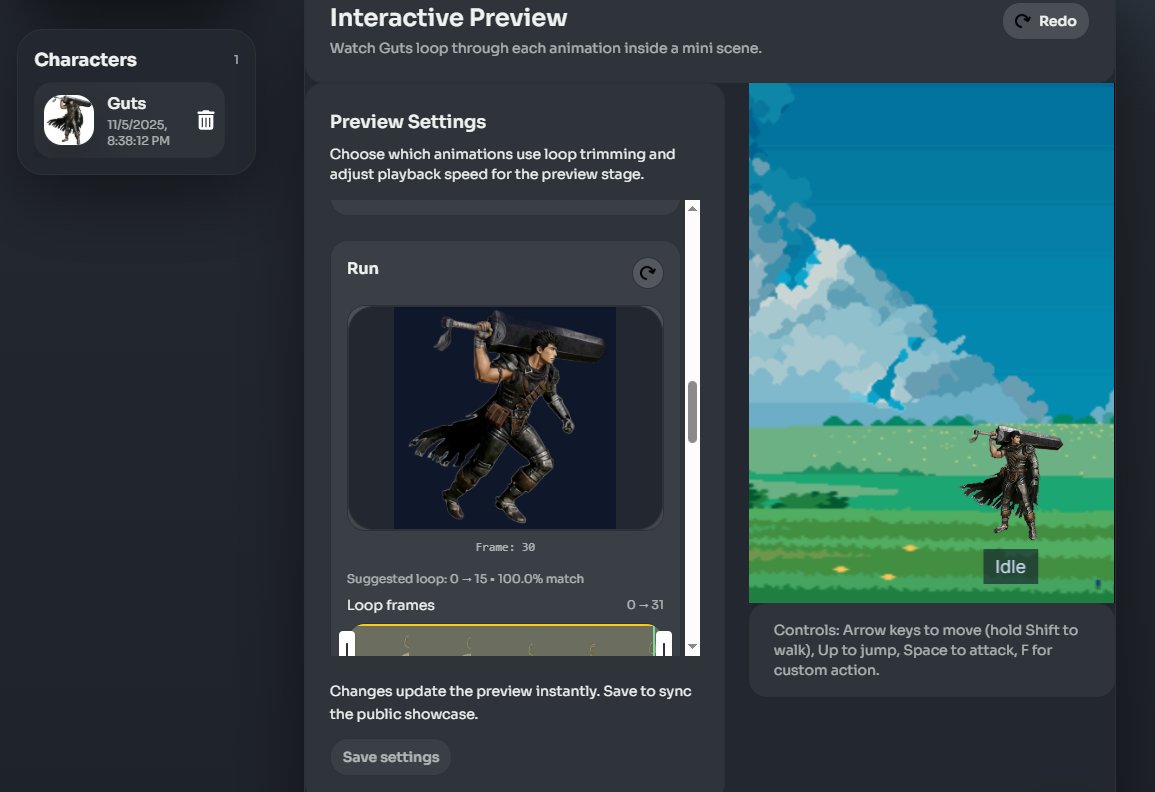This screenshot has width=1155, height=792.
Task: Click the loop frames filmstrip track
Action: point(505,640)
